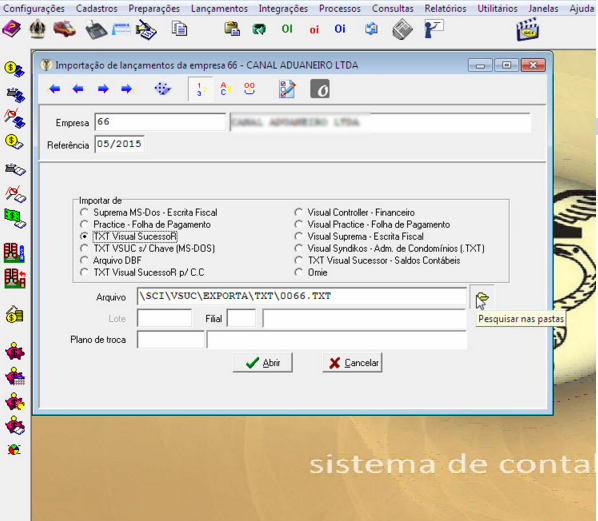Click the dotted search icon in dialog toolbar
The image size is (598, 521).
163,89
